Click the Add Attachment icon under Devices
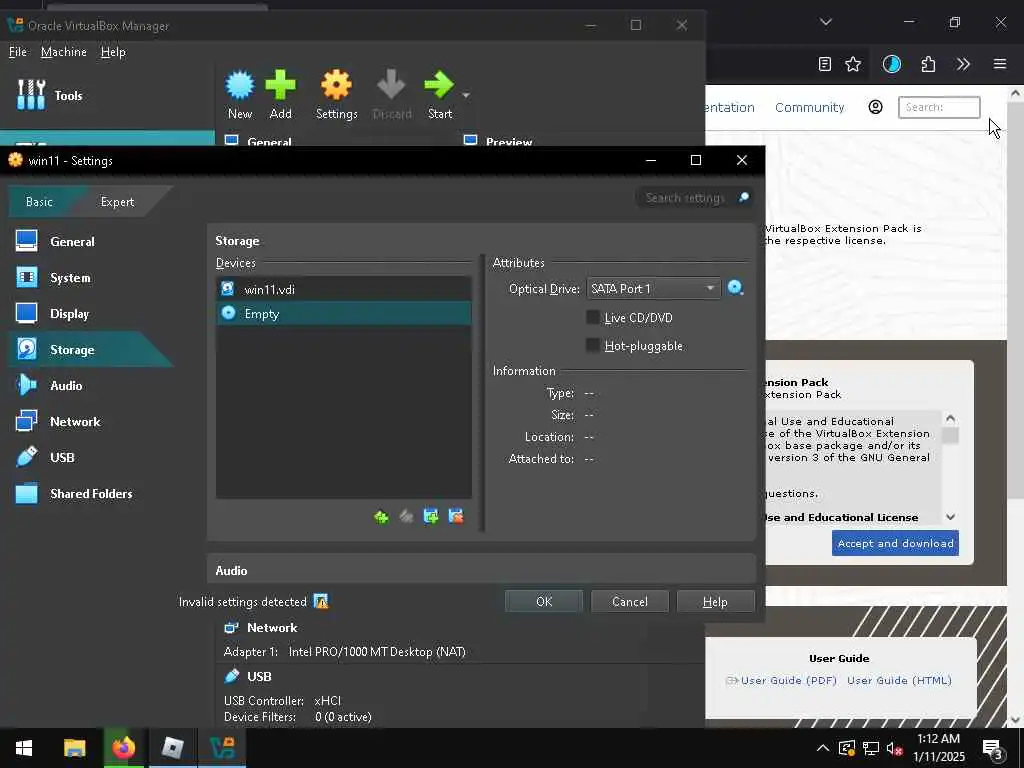 [431, 517]
